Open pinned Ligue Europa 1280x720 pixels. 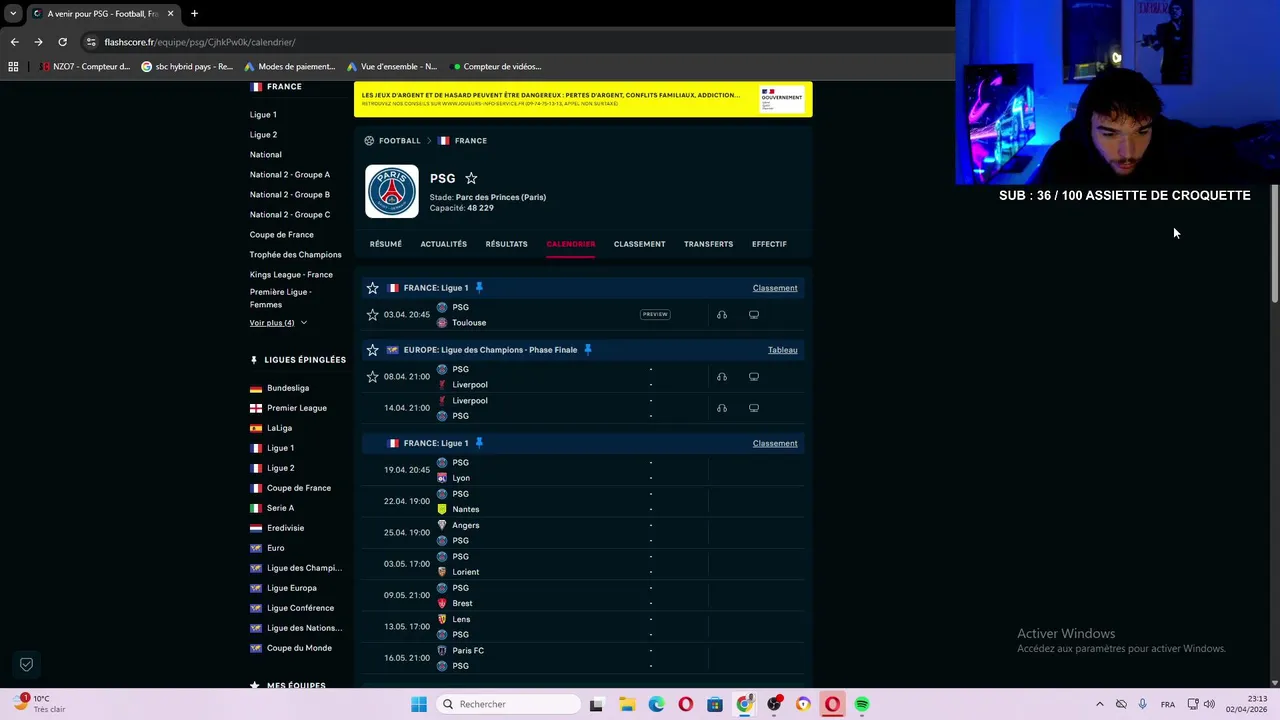(x=292, y=588)
